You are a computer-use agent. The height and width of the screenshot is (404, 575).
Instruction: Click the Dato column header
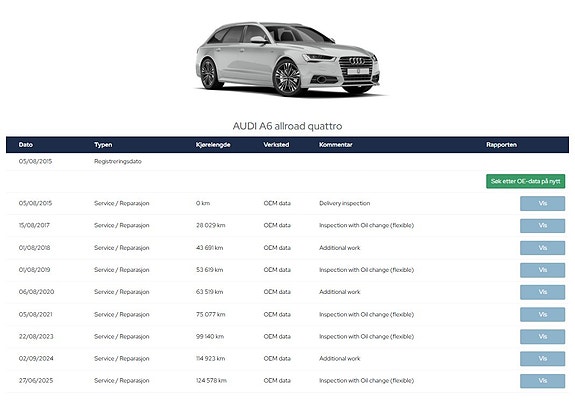tap(26, 145)
